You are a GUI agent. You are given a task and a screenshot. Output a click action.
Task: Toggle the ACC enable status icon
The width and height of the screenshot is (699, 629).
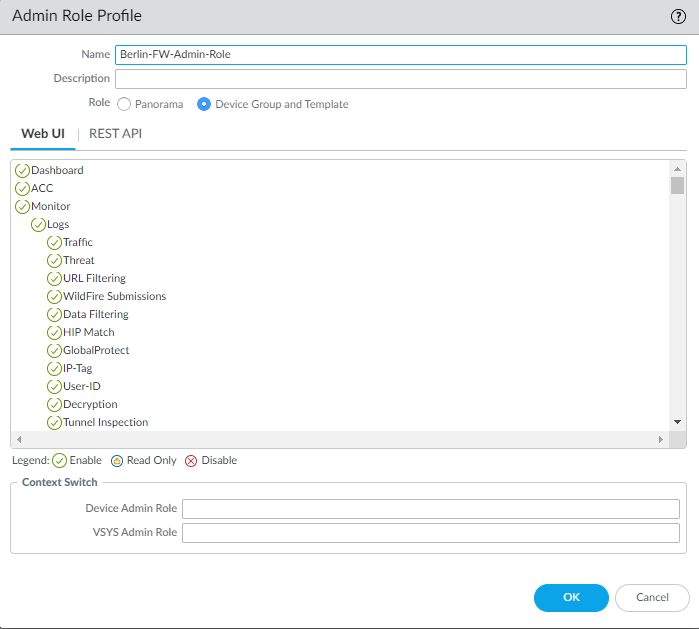click(22, 189)
